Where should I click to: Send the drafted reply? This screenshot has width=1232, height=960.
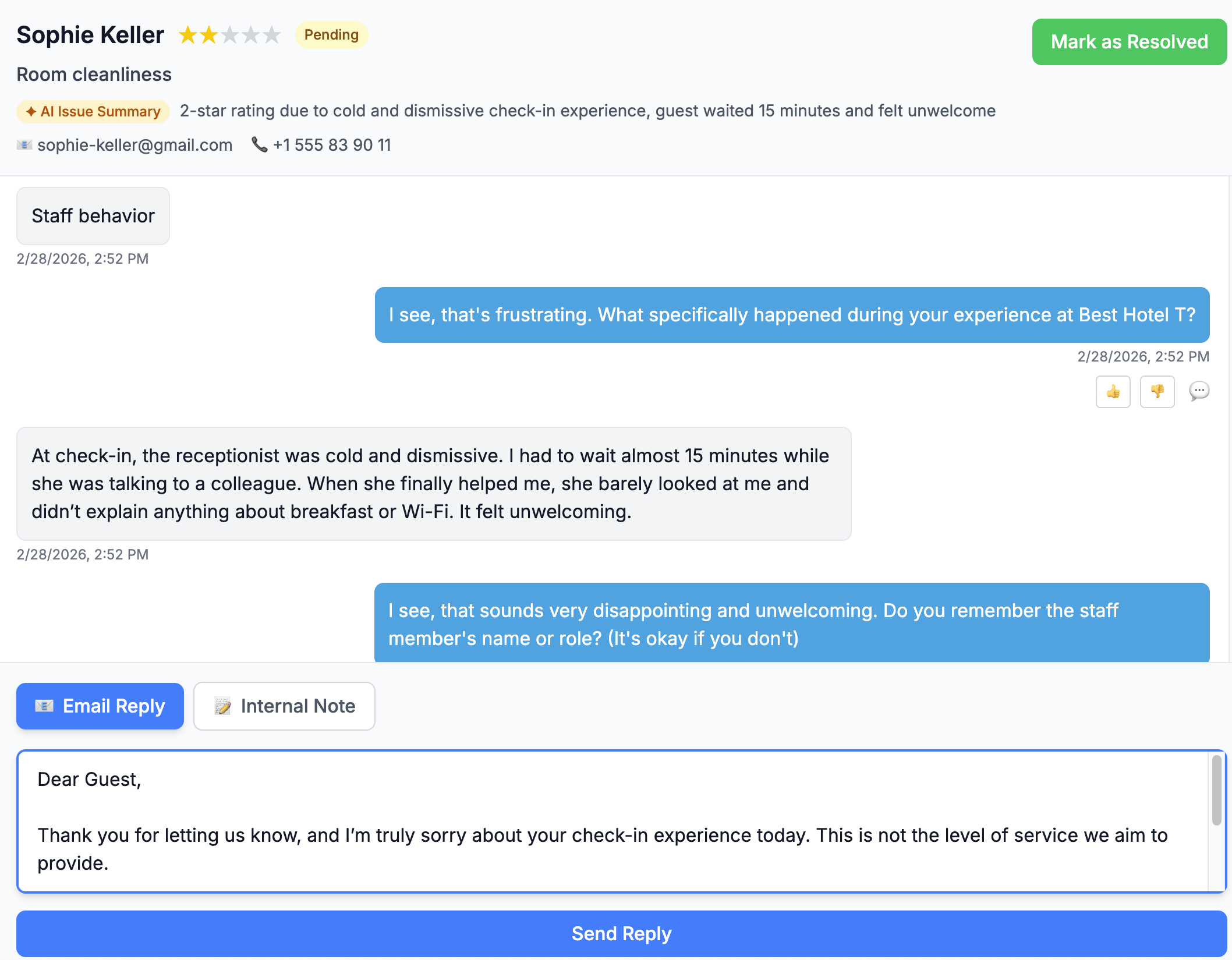point(621,933)
